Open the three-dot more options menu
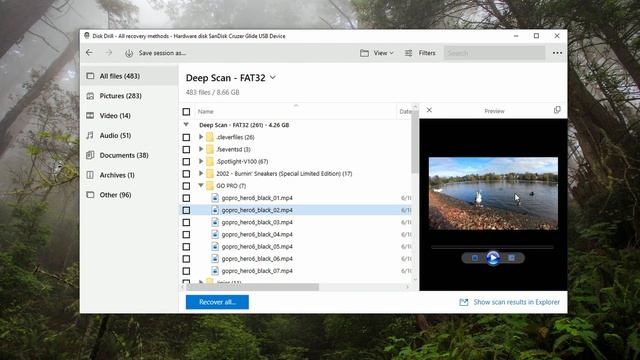Image resolution: width=640 pixels, height=360 pixels. pos(557,53)
